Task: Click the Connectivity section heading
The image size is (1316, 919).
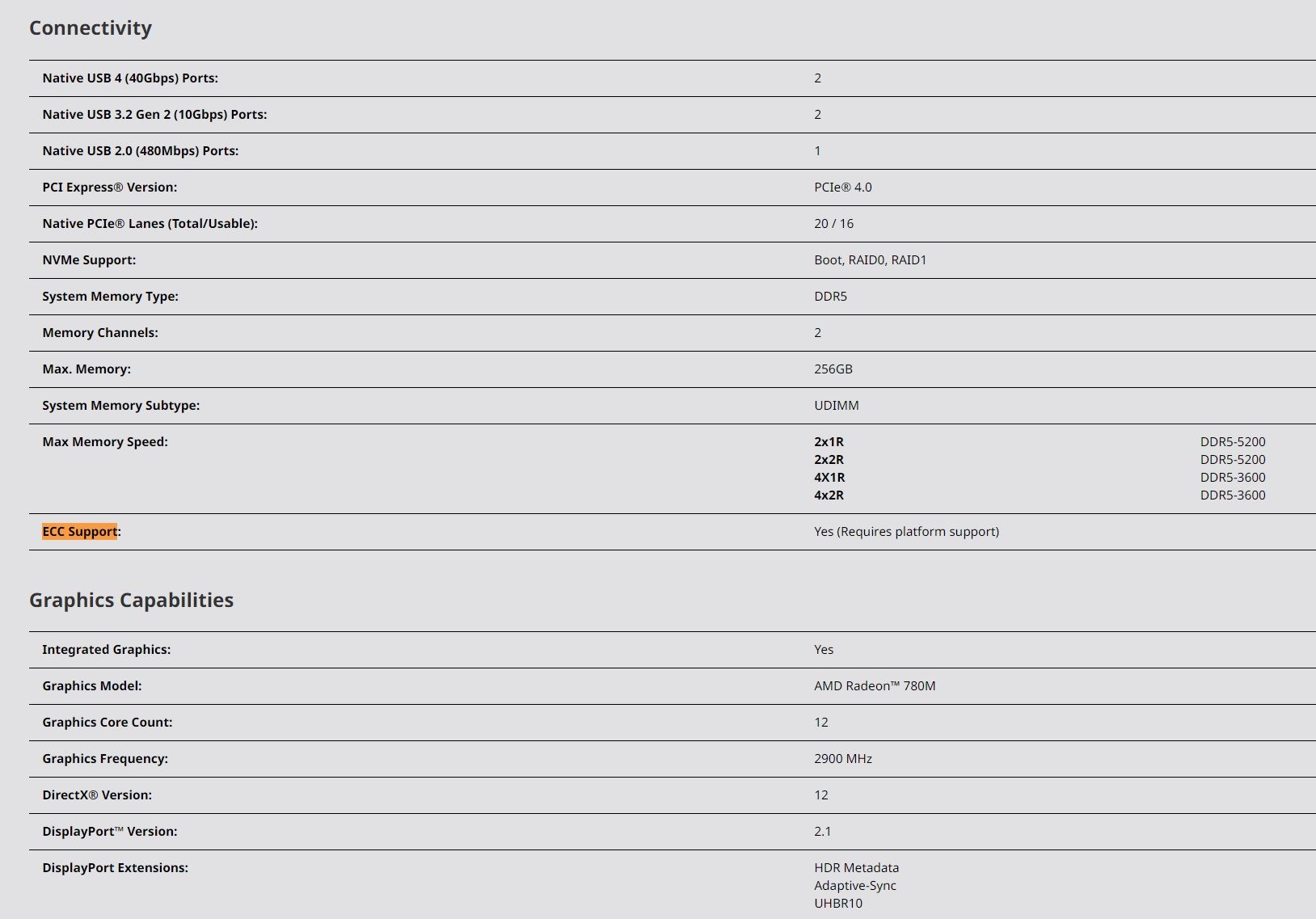Action: click(x=91, y=28)
